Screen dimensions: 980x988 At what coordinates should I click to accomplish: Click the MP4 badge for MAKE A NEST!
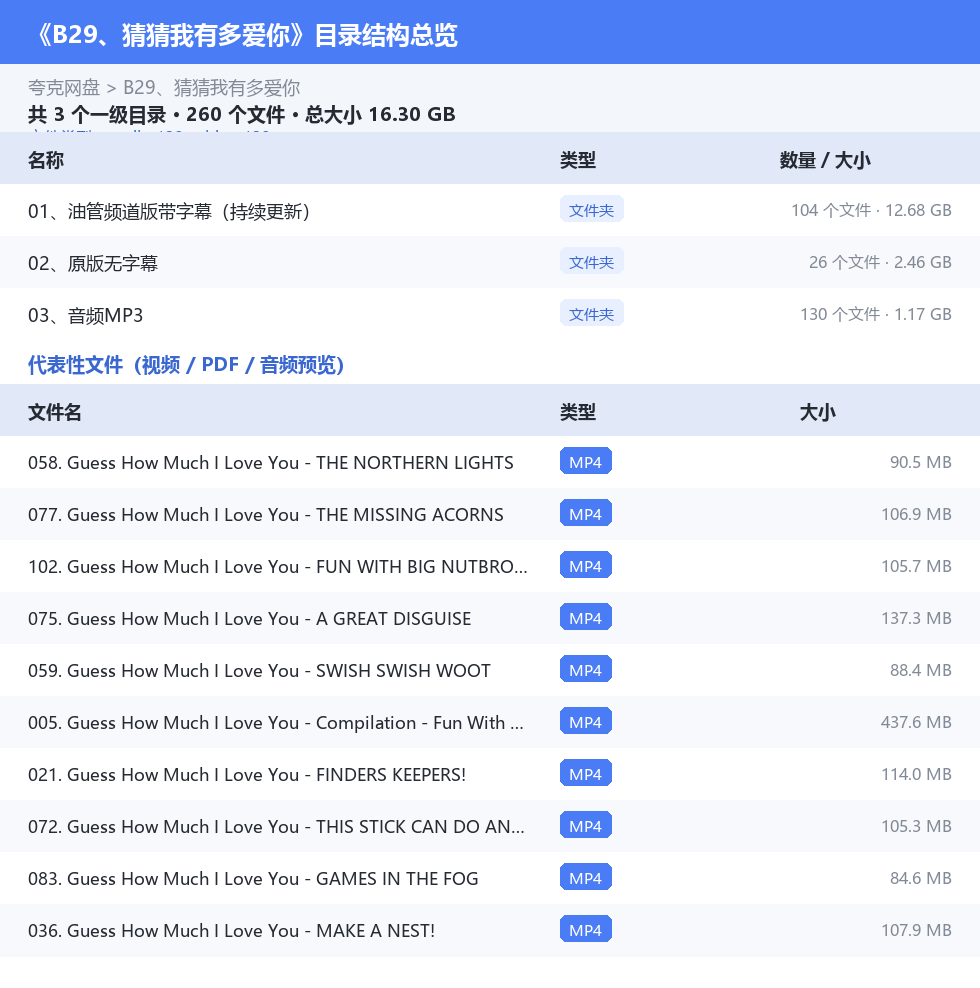(x=585, y=929)
